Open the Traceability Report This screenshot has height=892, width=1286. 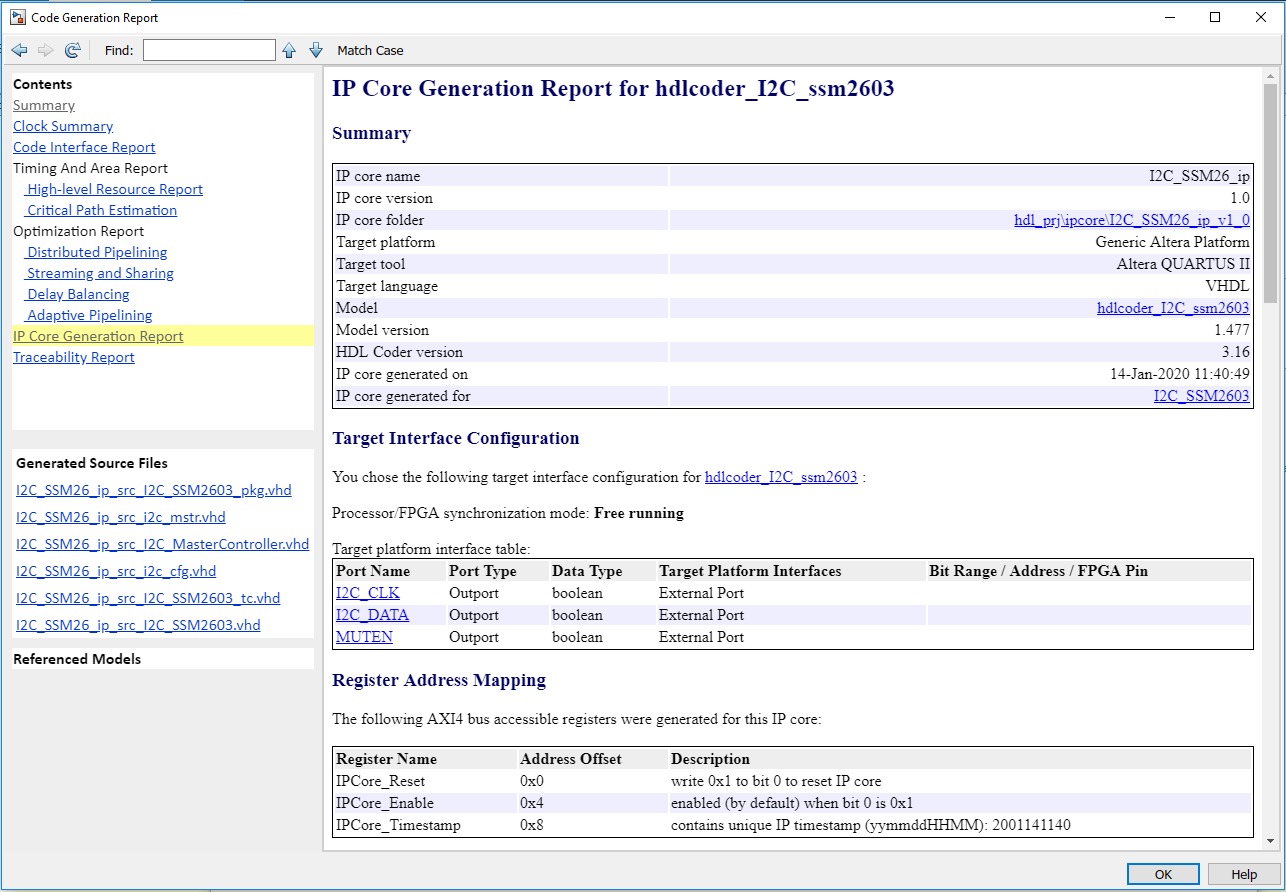pyautogui.click(x=74, y=357)
